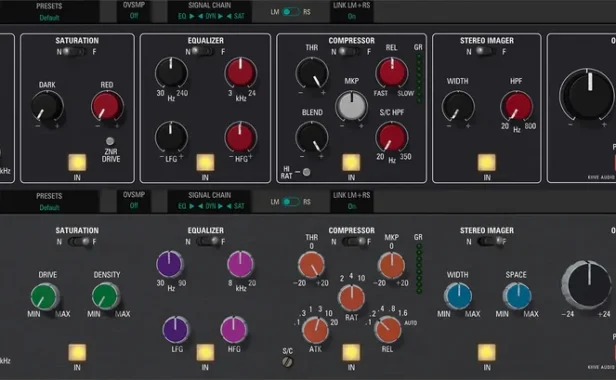Click the DARK saturation knob

tap(47, 106)
